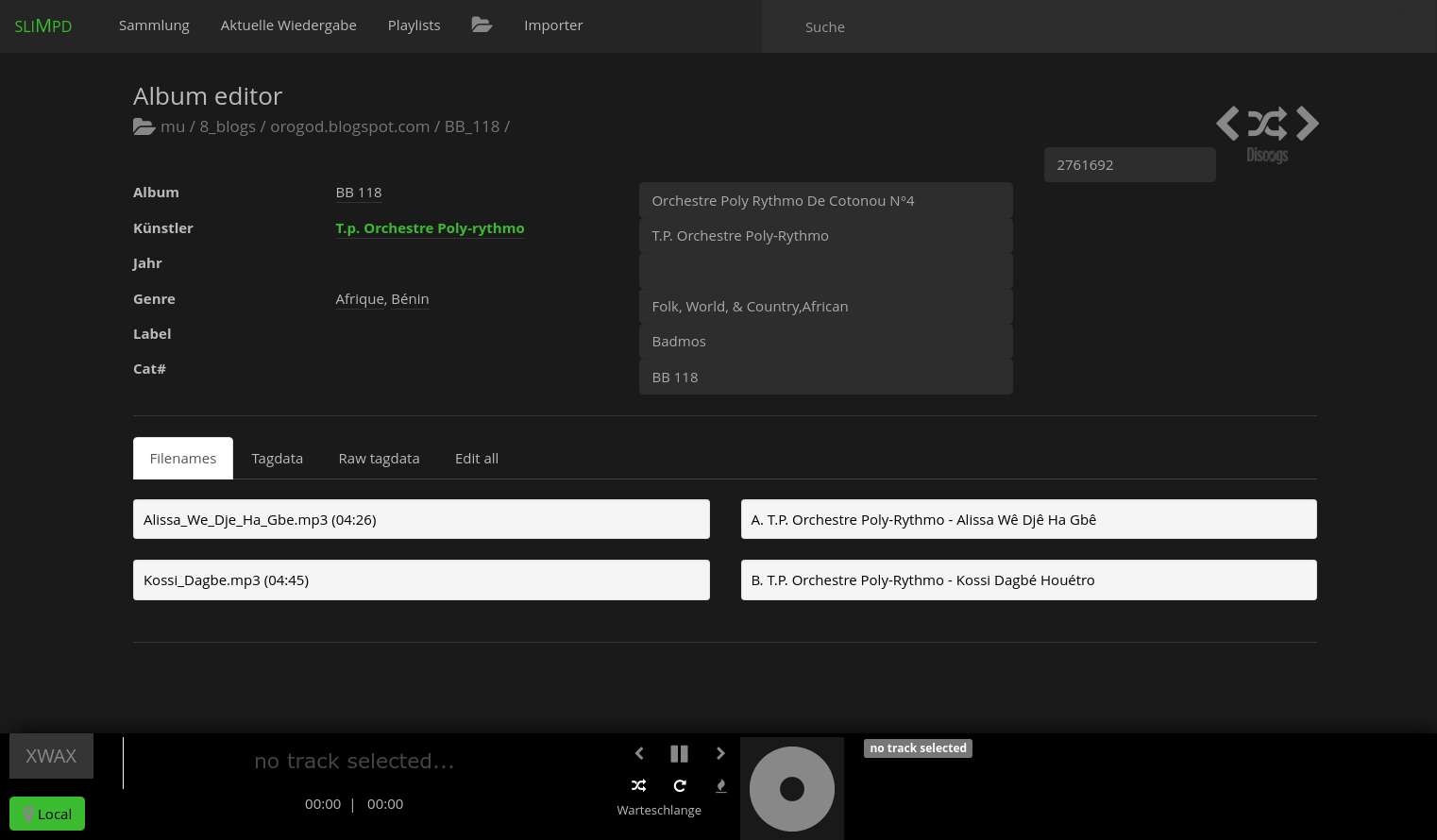Toggle repeat mode in the player

coord(680,785)
